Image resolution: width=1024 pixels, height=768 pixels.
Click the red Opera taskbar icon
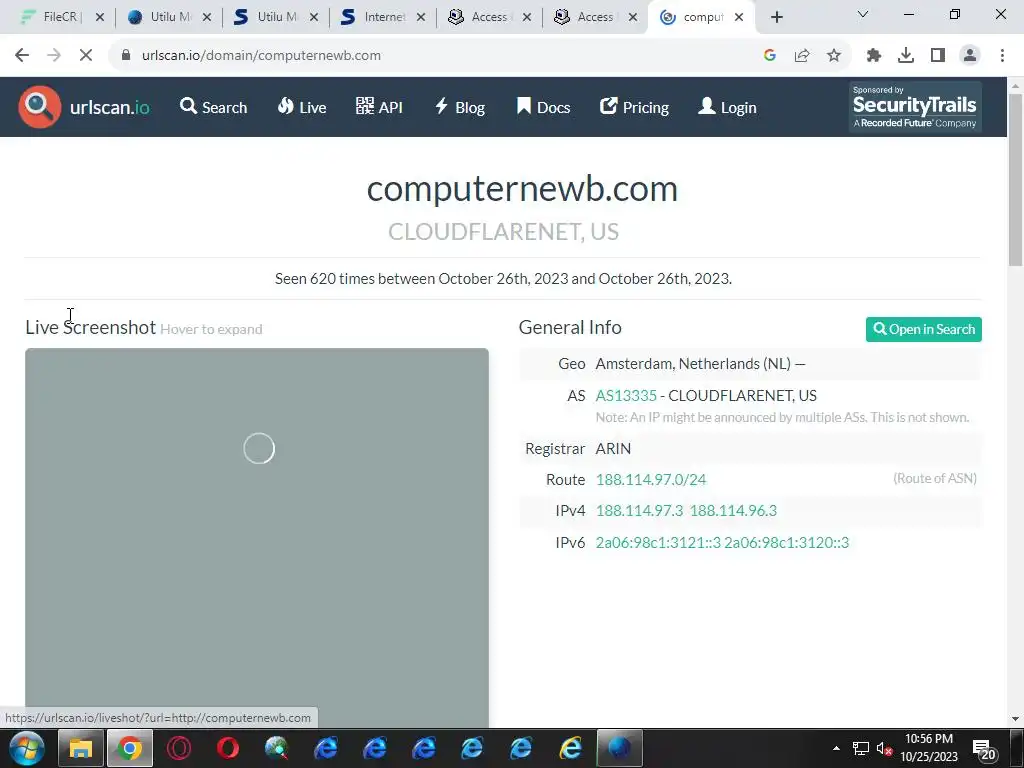[228, 748]
